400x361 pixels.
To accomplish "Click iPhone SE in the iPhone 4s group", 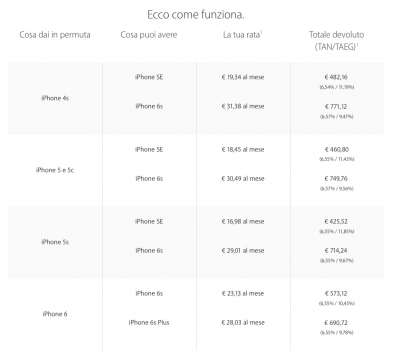I will (x=149, y=77).
